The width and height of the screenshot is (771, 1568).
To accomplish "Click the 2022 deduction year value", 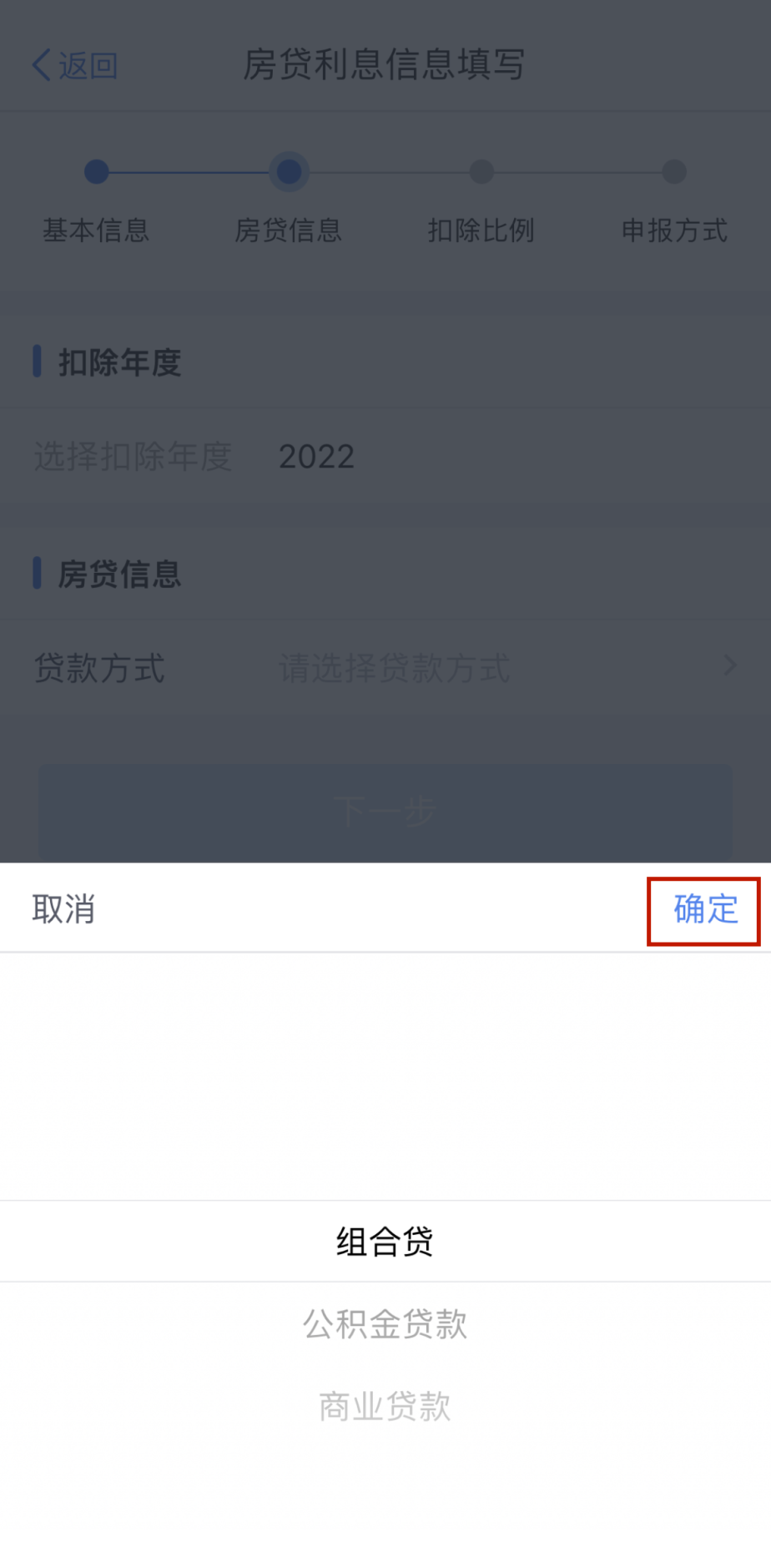I will (x=316, y=457).
